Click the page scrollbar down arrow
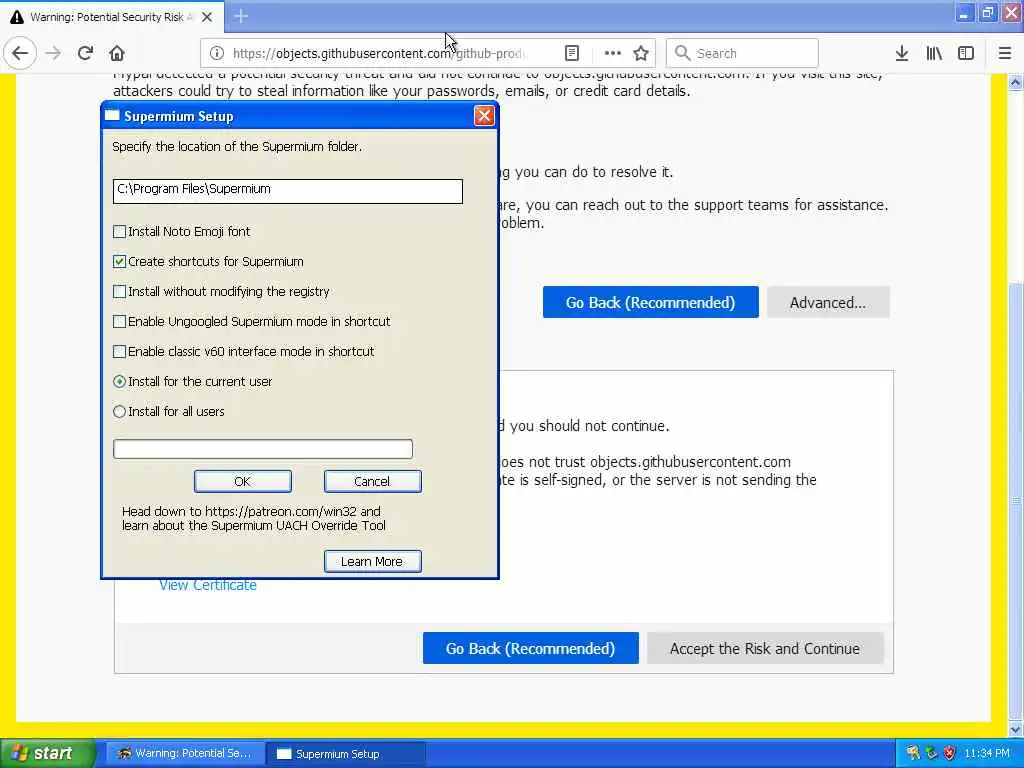The image size is (1024, 768). point(1016,729)
